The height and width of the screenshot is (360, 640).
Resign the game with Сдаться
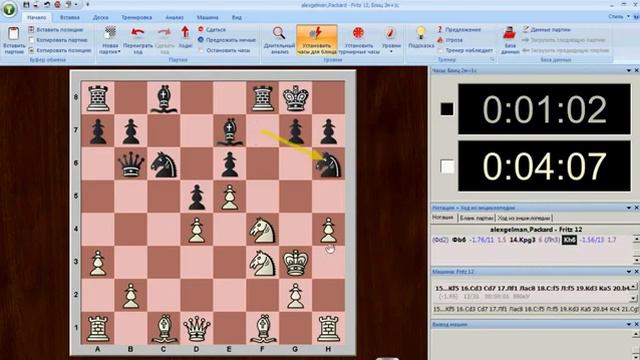211,29
